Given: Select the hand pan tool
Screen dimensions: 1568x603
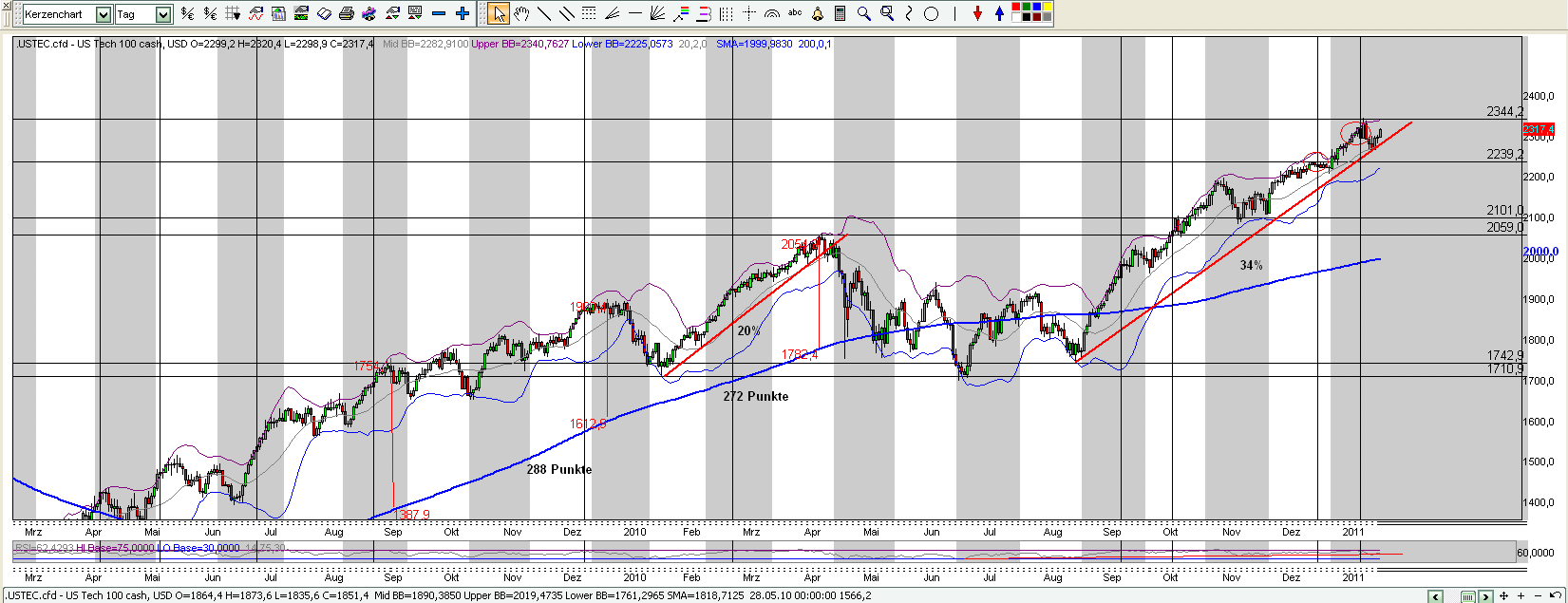Looking at the screenshot, I should tap(521, 13).
